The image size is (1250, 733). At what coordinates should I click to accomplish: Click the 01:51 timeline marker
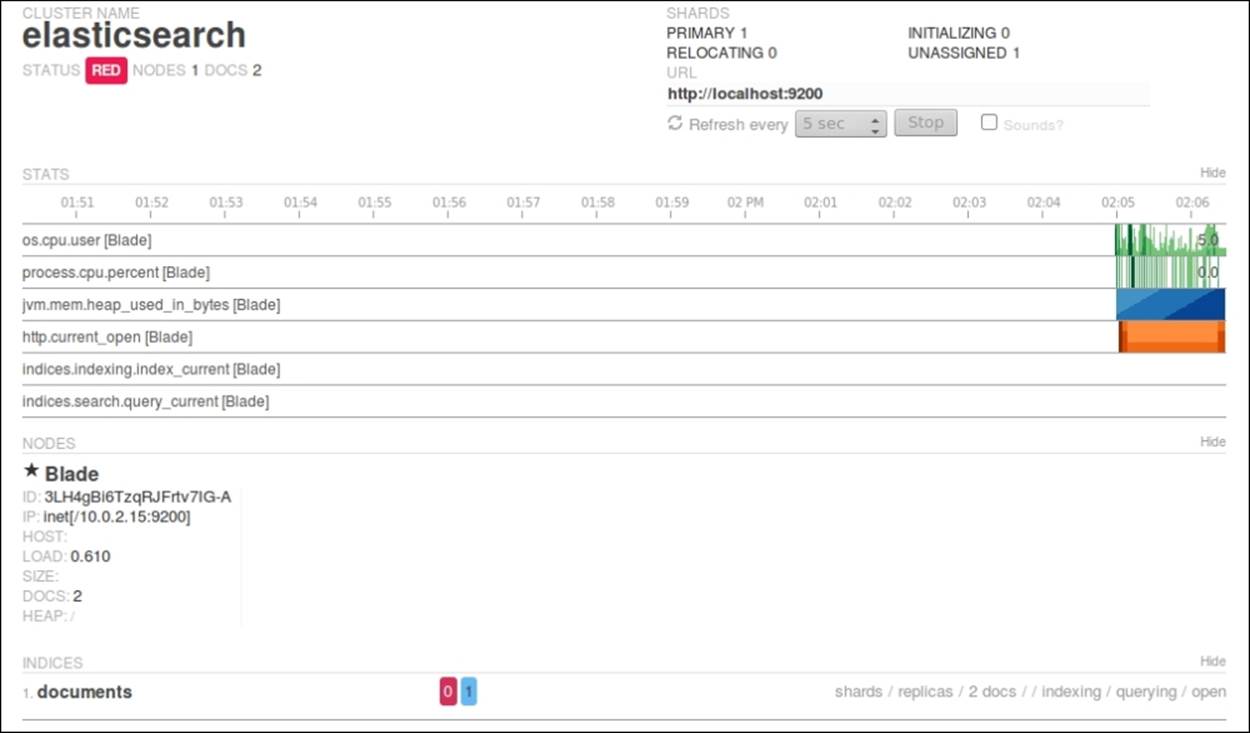click(x=77, y=202)
